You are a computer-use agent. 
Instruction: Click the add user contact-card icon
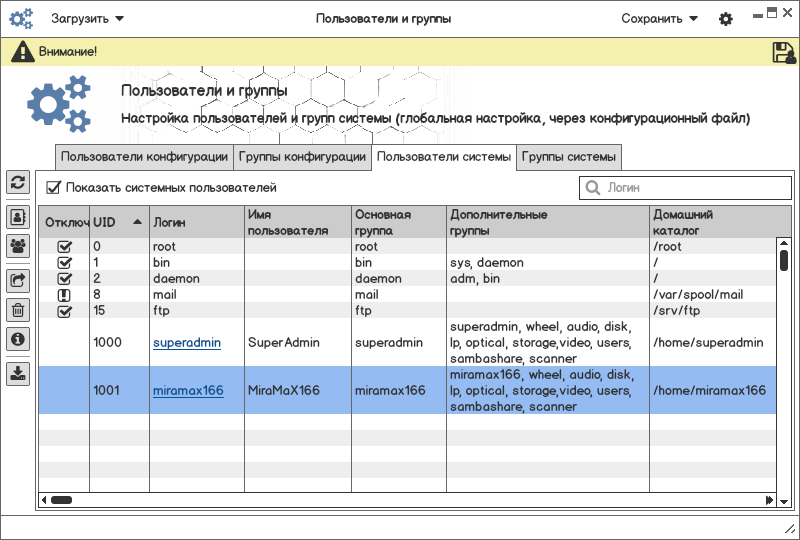(18, 216)
